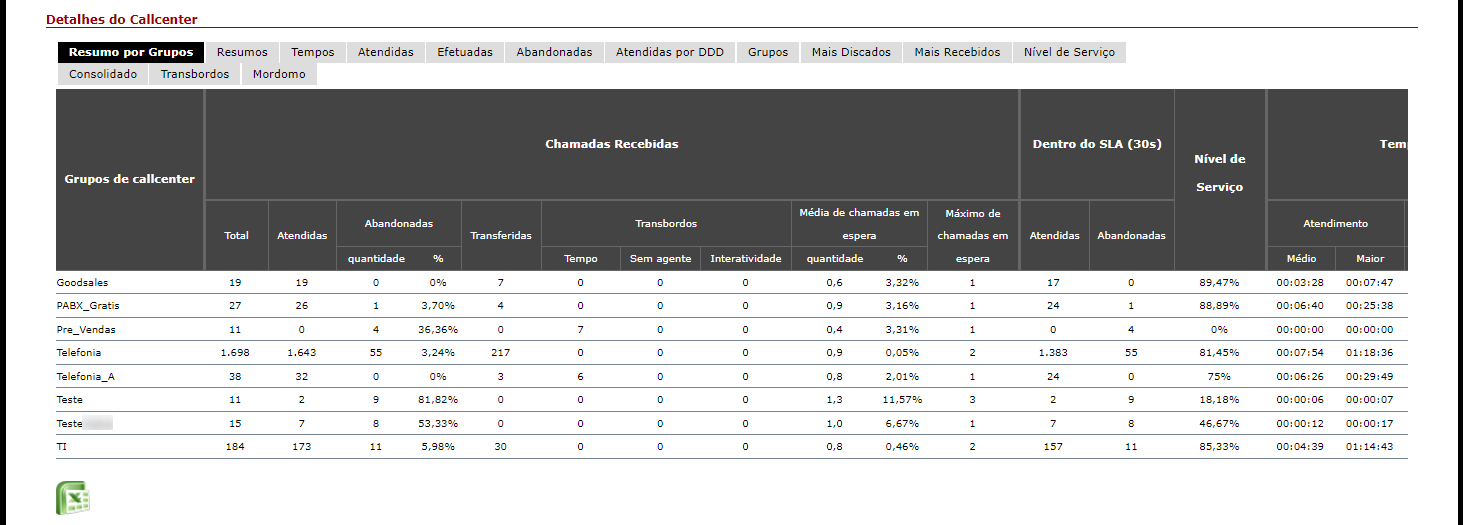Screen dimensions: 1463x525
Task: Click the Atendimento column header
Action: tap(1335, 224)
